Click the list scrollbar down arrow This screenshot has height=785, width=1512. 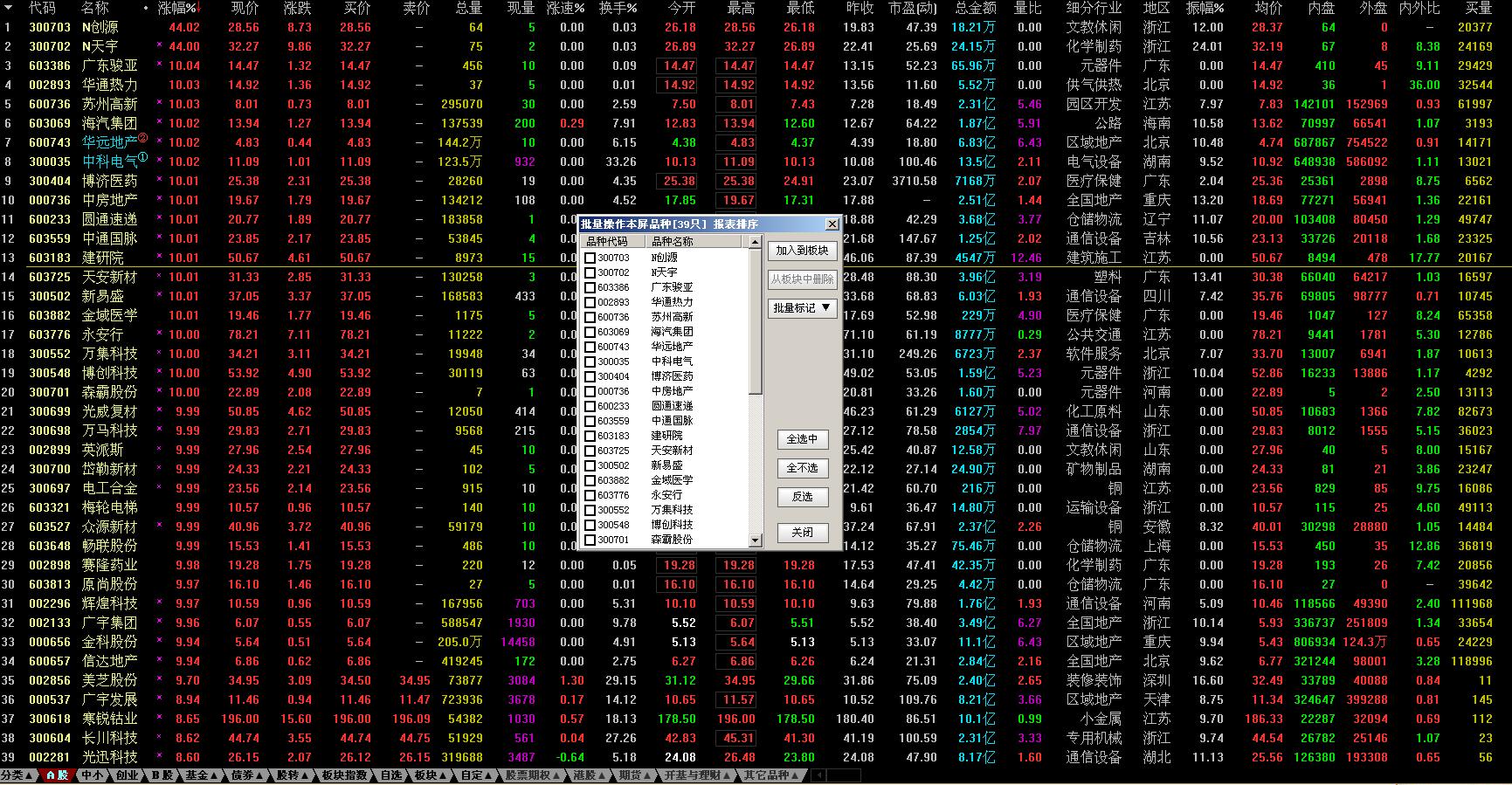click(756, 541)
